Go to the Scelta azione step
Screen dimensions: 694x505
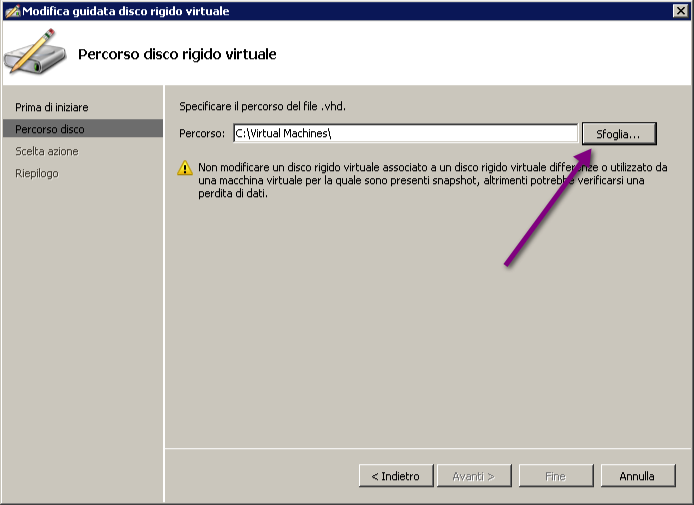click(47, 151)
